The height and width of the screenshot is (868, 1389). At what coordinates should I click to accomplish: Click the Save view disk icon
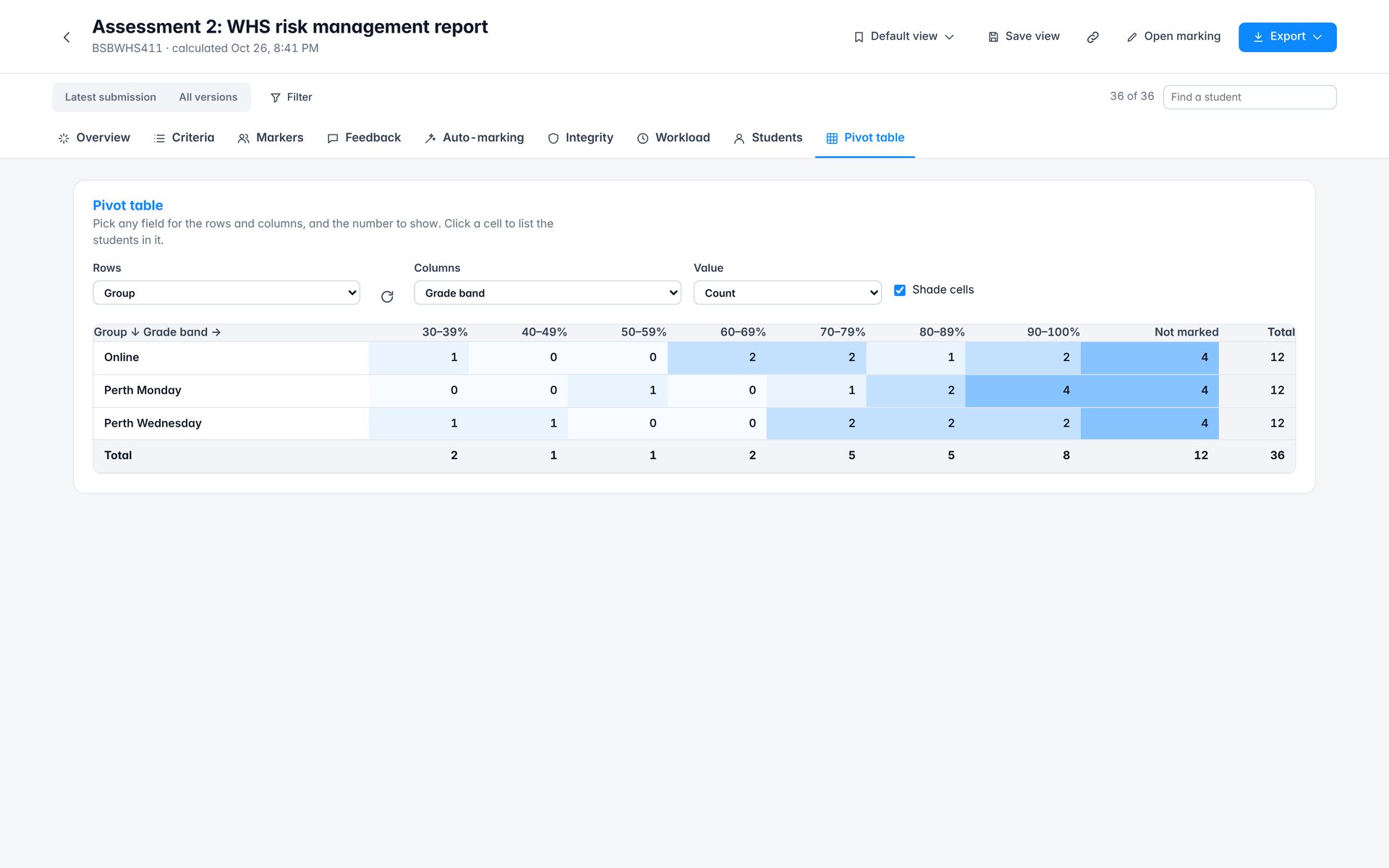tap(993, 37)
